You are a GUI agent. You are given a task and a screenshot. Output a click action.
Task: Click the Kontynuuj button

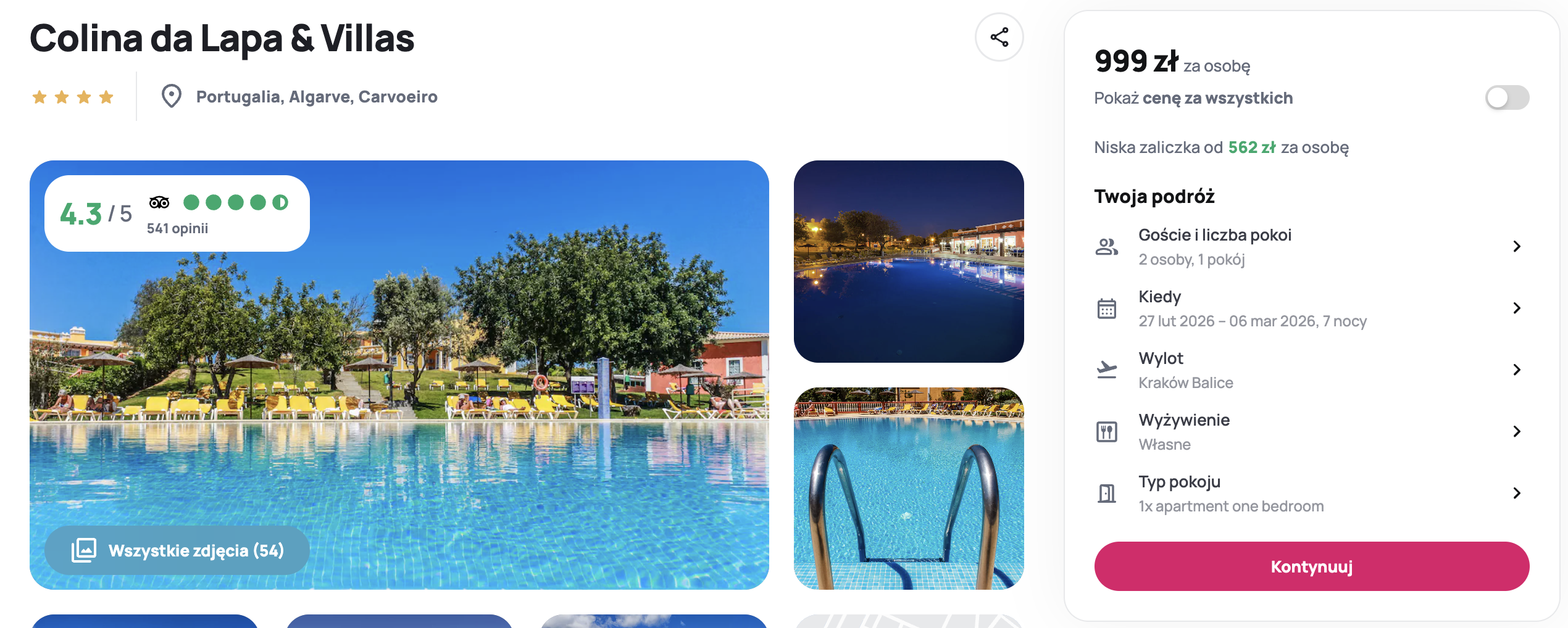1312,566
